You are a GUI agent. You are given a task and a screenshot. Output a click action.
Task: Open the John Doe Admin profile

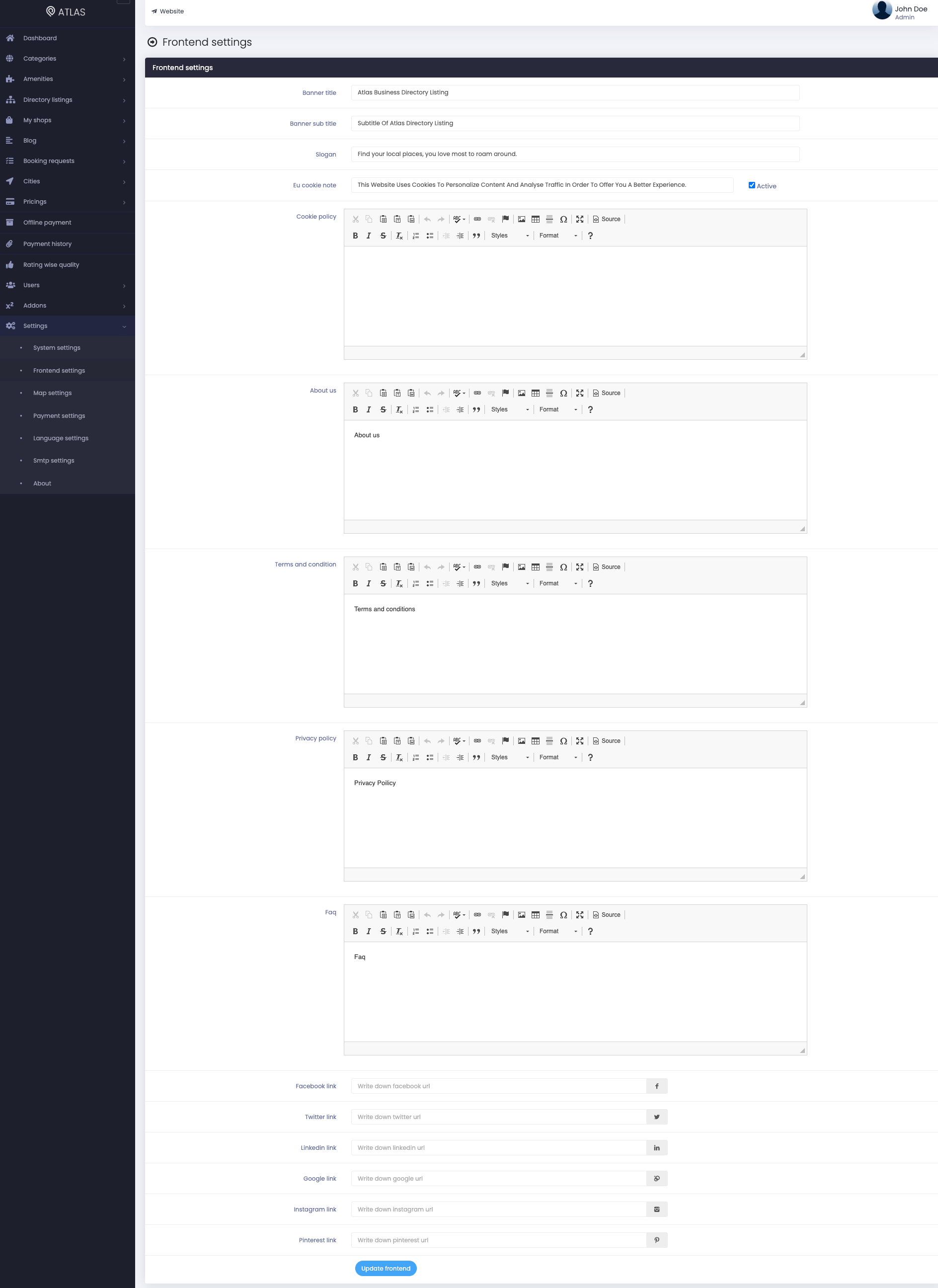[x=900, y=11]
